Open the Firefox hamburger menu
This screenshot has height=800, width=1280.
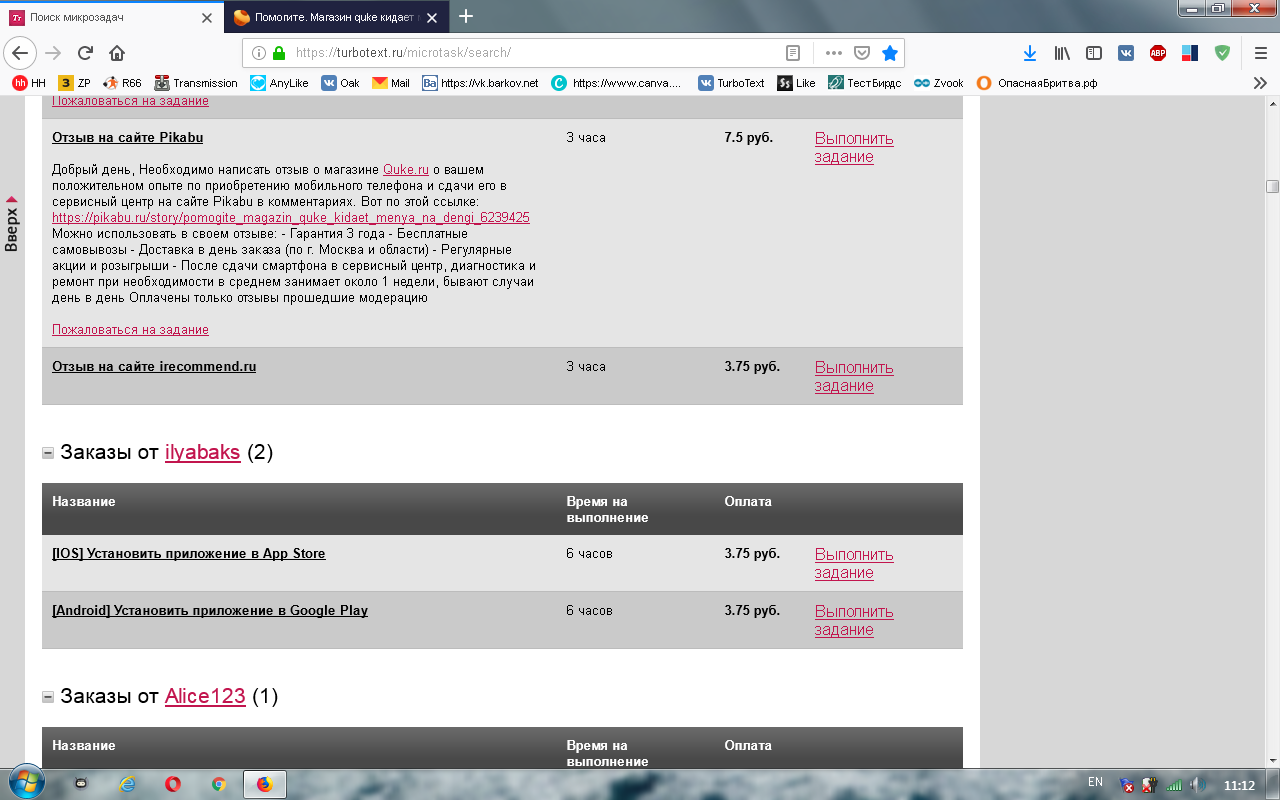pos(1260,53)
